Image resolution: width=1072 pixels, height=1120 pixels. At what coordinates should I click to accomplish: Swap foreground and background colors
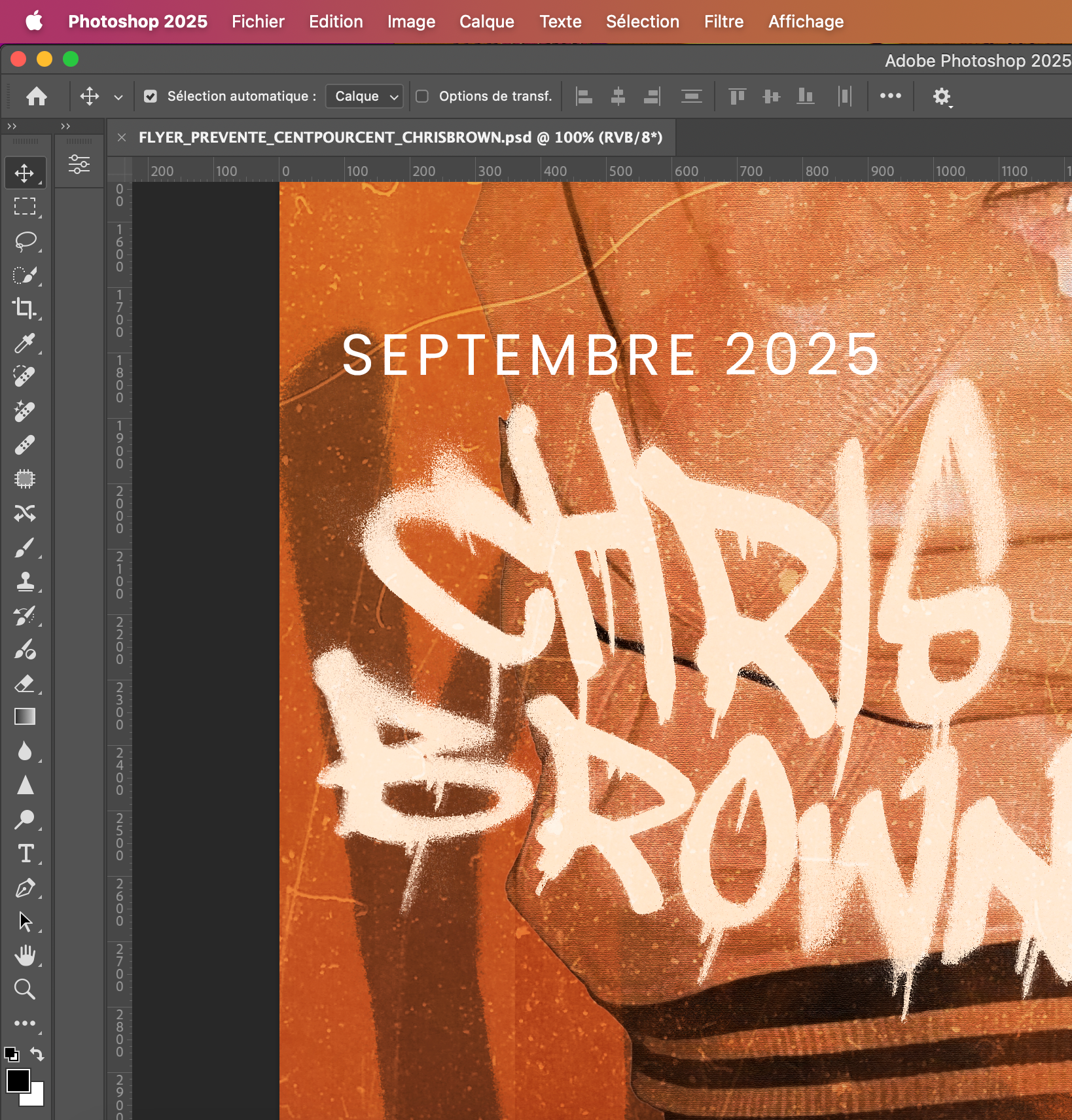(x=37, y=1054)
